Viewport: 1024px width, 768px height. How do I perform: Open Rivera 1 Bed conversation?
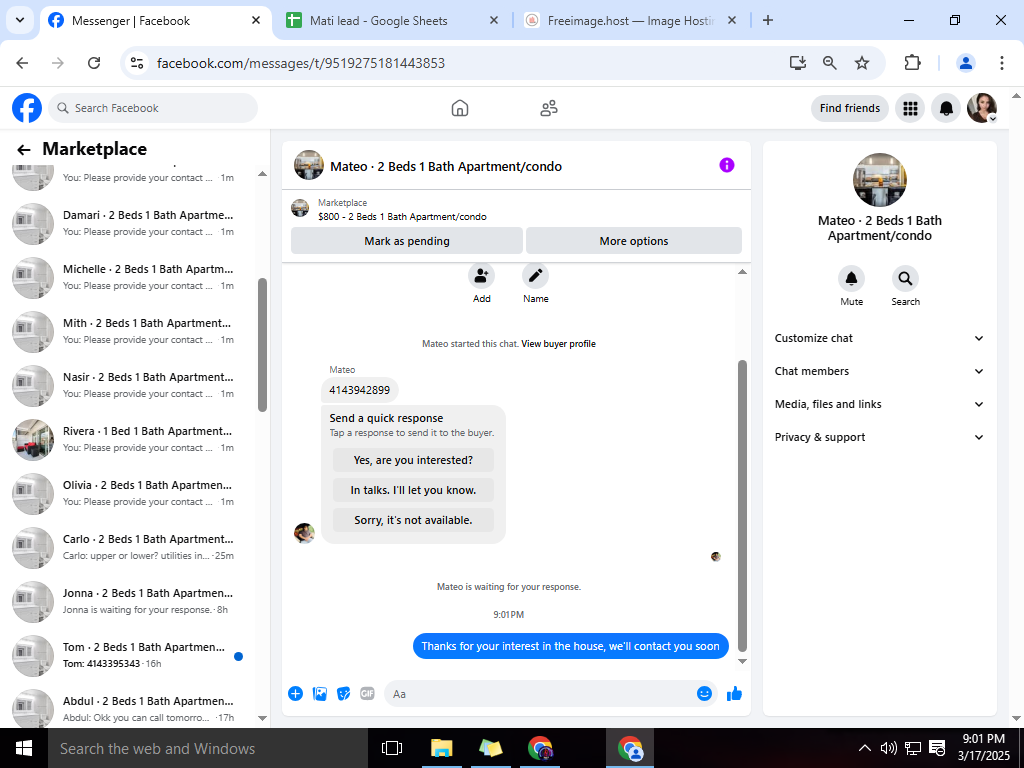129,440
